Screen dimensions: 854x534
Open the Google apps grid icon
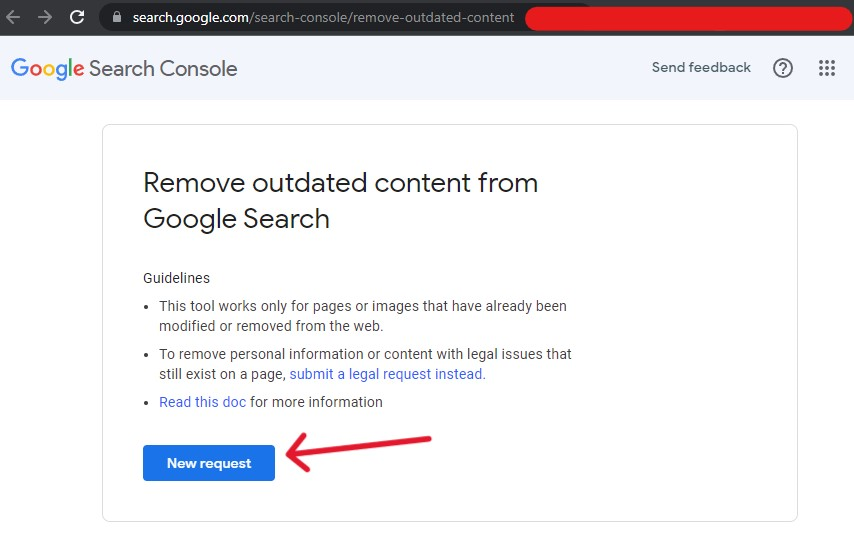point(826,68)
